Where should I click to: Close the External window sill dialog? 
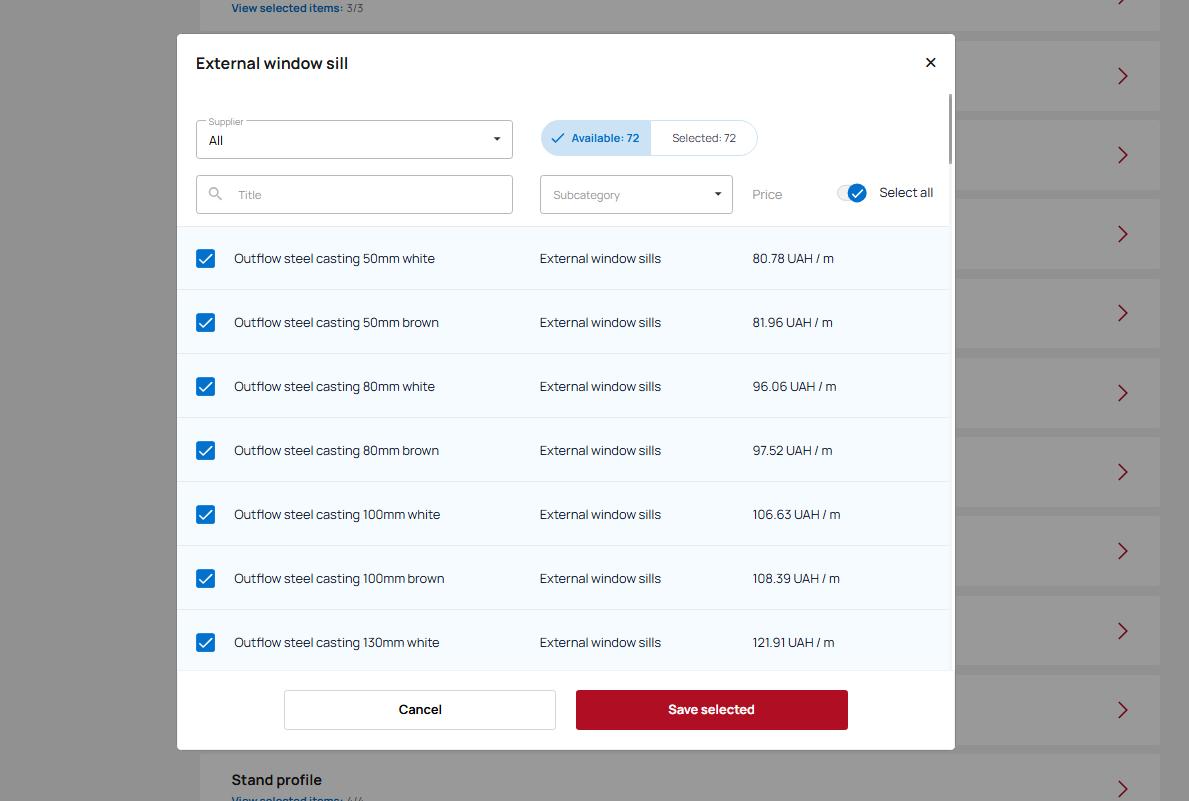tap(930, 63)
